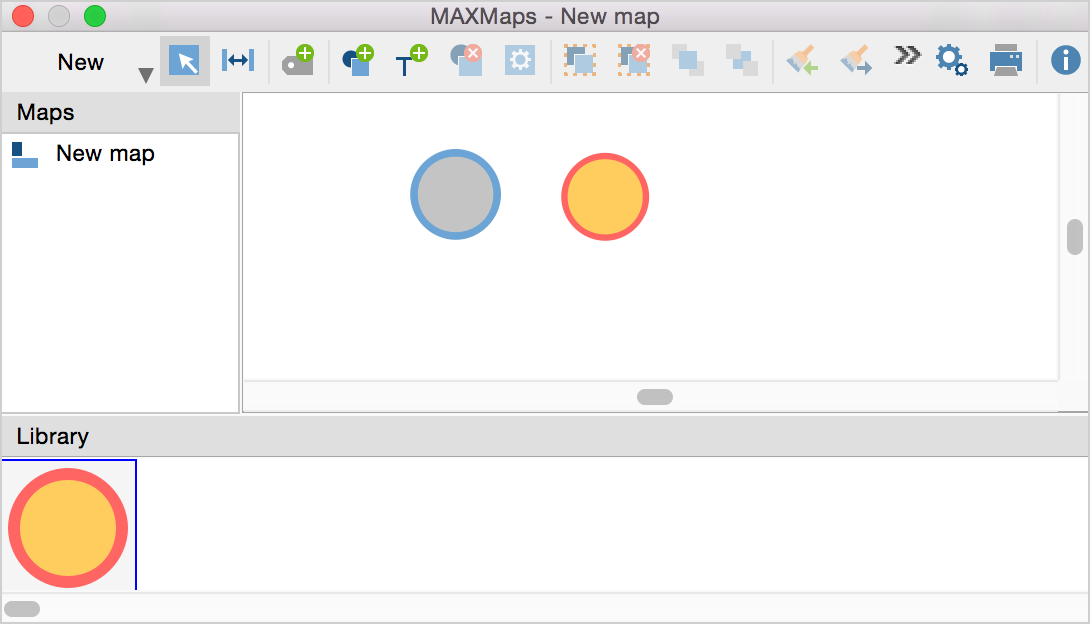Select 'New map' in Maps list
The width and height of the screenshot is (1090, 624).
click(x=106, y=154)
